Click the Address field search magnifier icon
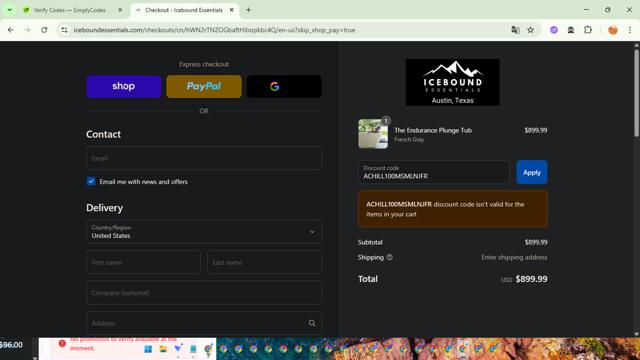The height and width of the screenshot is (360, 640). tap(312, 323)
